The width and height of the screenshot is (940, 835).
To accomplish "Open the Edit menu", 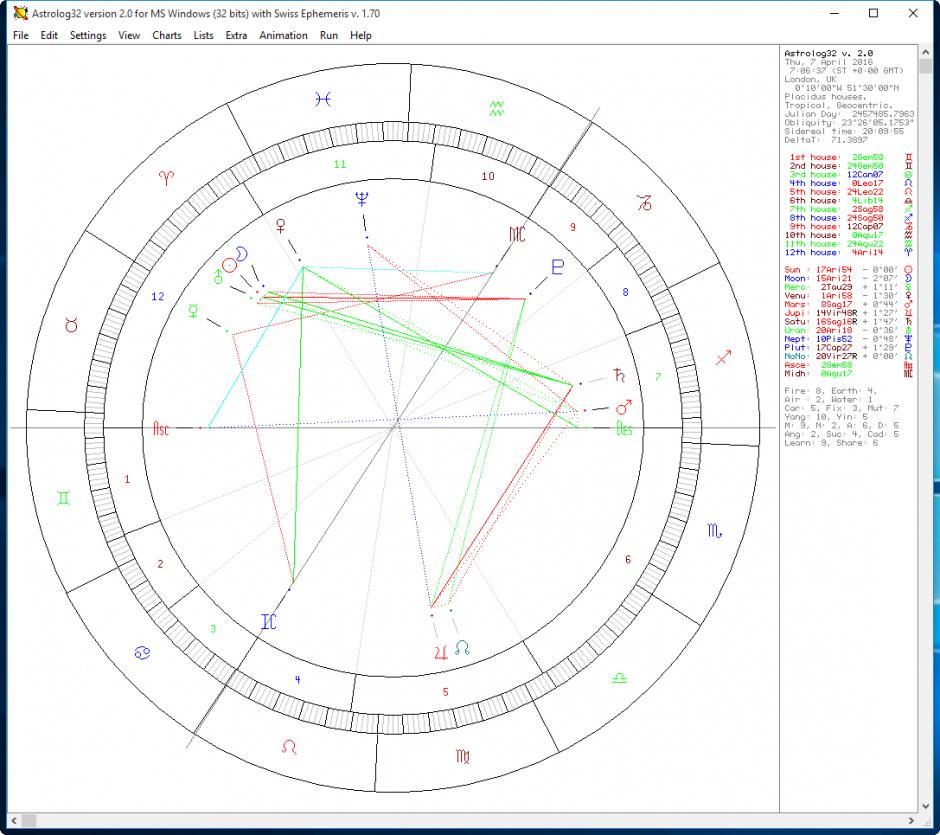I will click(49, 35).
